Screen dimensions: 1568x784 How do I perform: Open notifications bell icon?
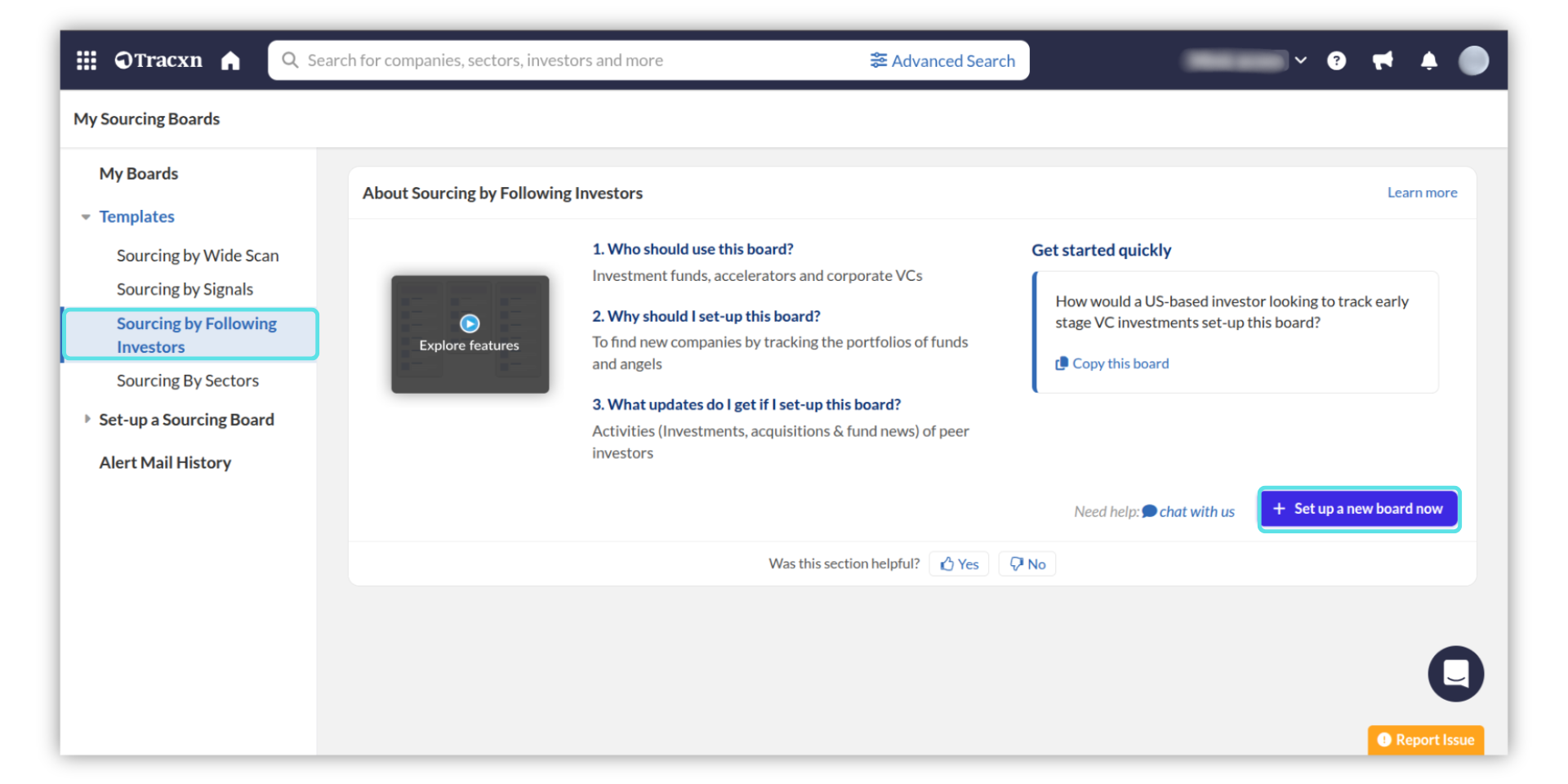(x=1428, y=60)
